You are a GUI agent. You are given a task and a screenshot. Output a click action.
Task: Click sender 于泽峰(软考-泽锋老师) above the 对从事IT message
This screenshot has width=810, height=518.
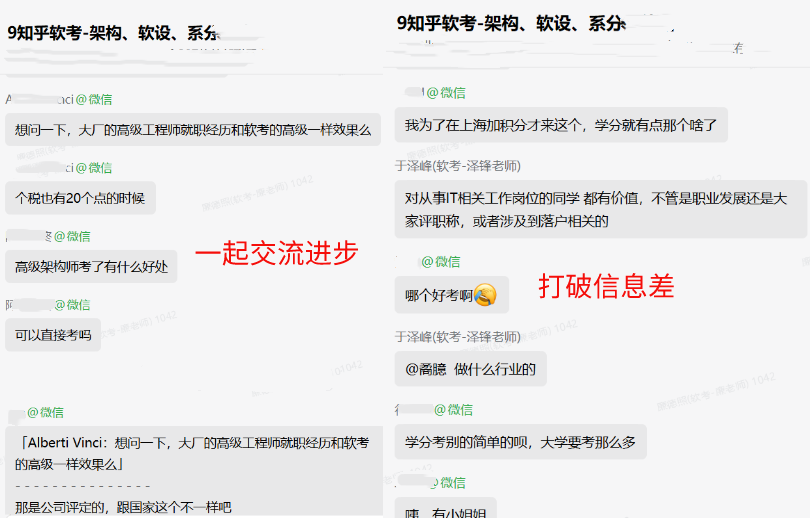(458, 166)
